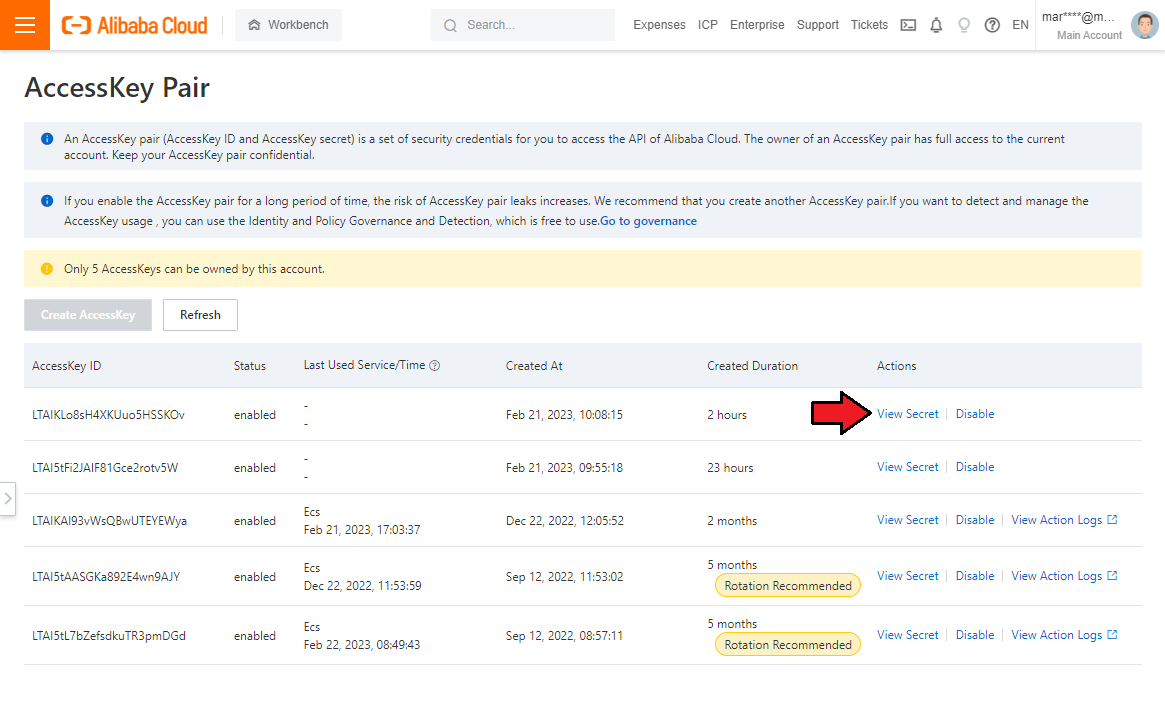Open the mar****@m... account menu
Viewport: 1165px width, 719px height.
click(1078, 17)
